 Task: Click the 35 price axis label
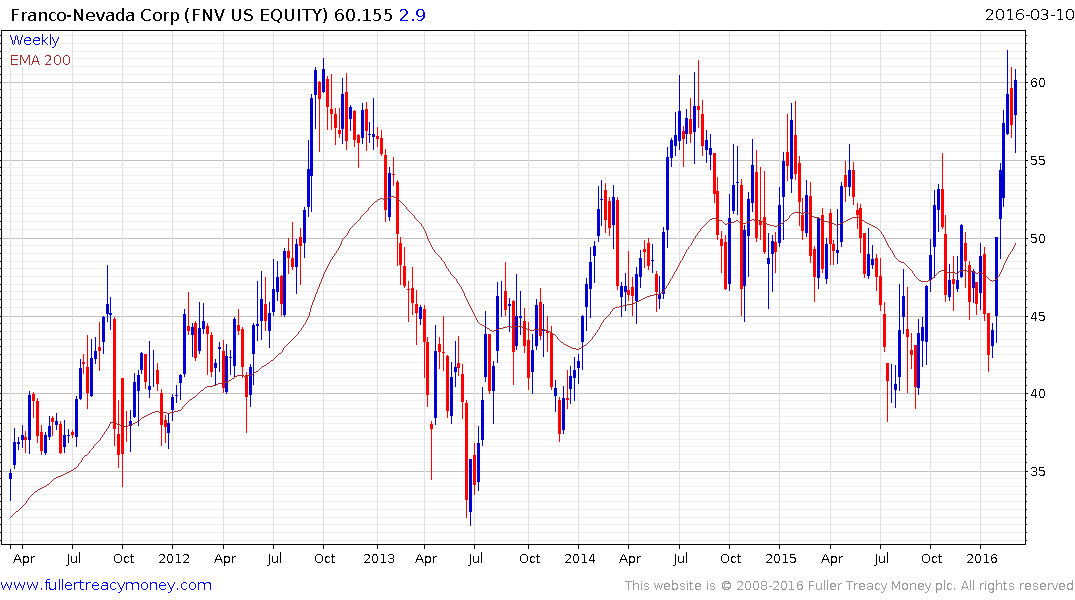pyautogui.click(x=1038, y=472)
